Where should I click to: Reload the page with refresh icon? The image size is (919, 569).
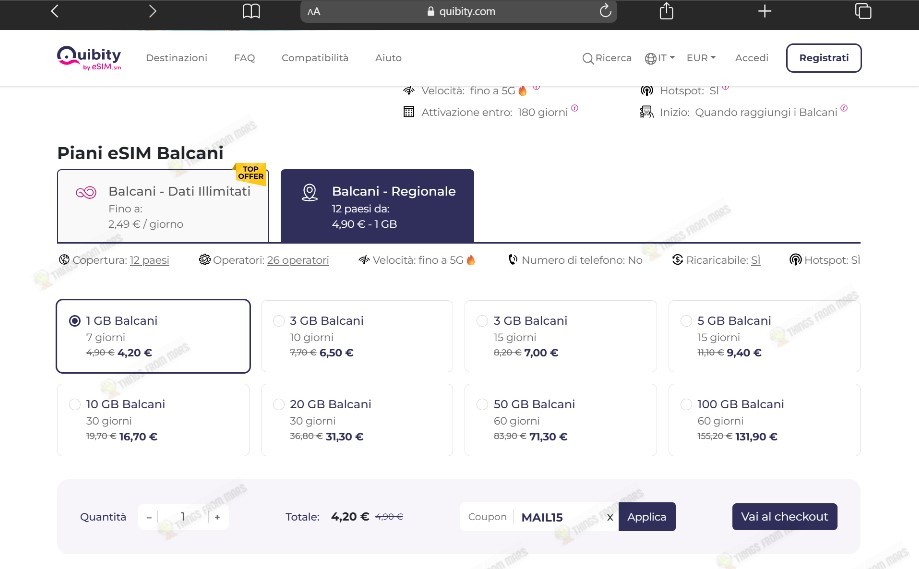click(605, 11)
